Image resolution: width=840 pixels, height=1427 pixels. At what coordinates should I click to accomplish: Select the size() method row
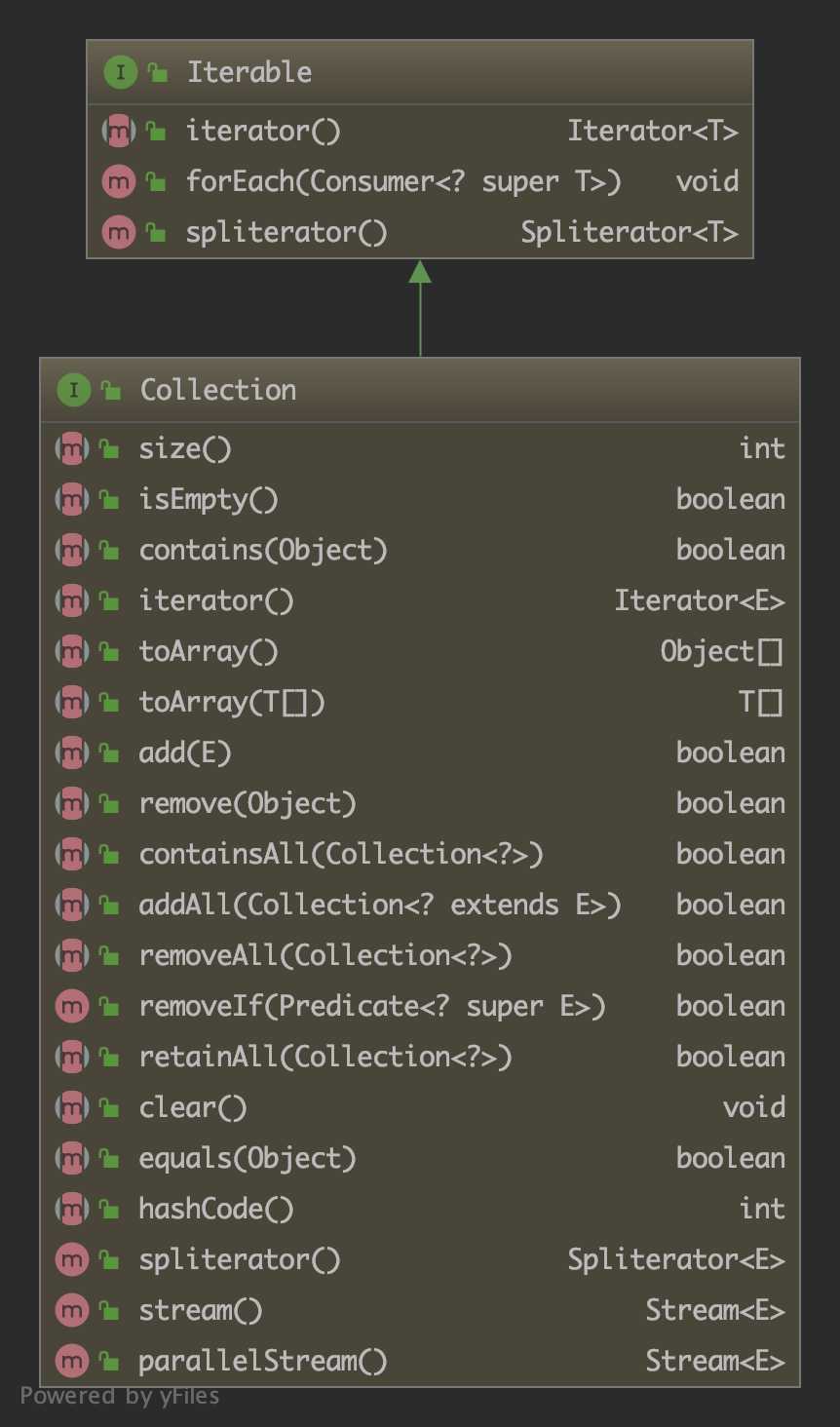[420, 448]
